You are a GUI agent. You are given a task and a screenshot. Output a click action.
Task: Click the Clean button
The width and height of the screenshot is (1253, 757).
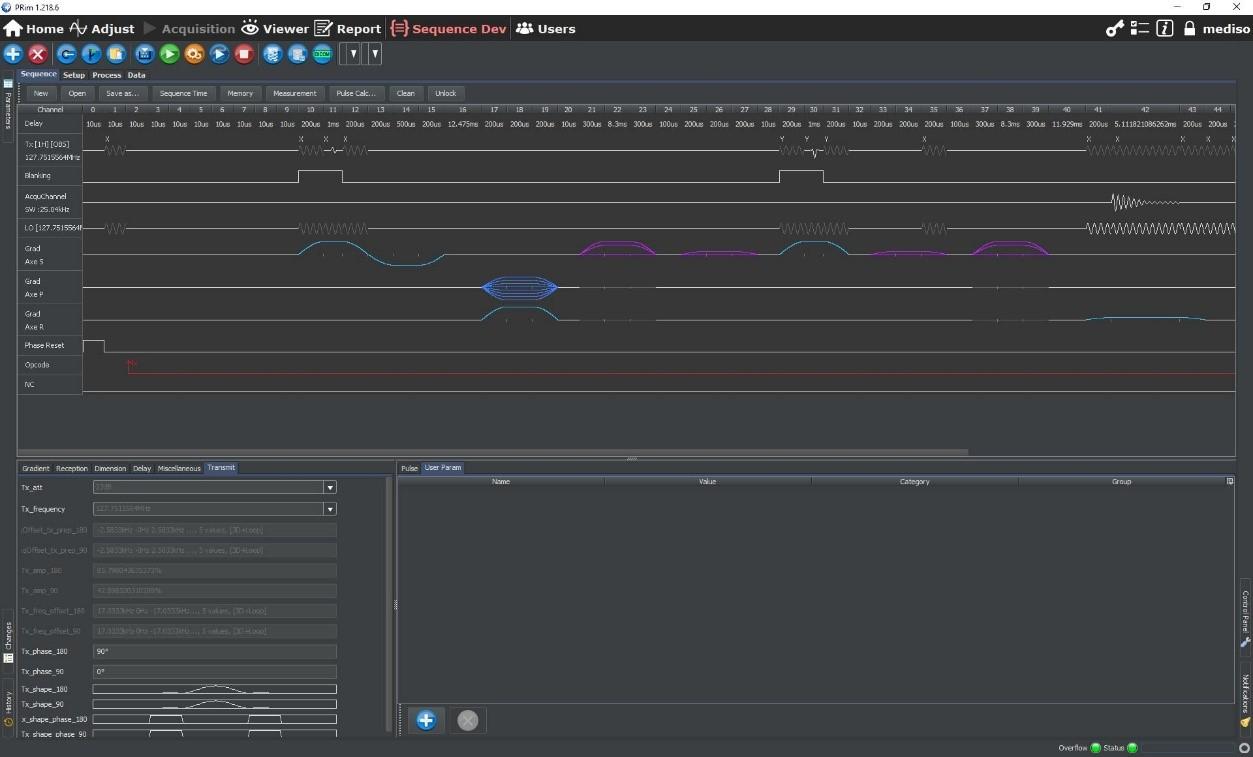[405, 93]
